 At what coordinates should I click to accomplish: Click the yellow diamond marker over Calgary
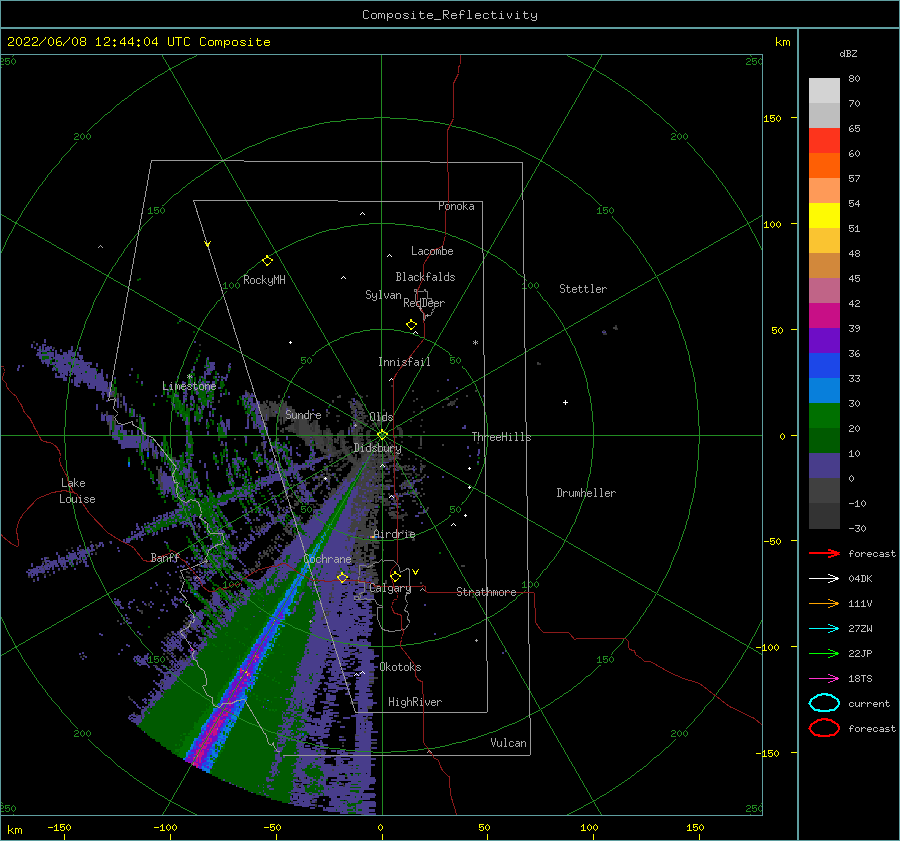pyautogui.click(x=395, y=576)
